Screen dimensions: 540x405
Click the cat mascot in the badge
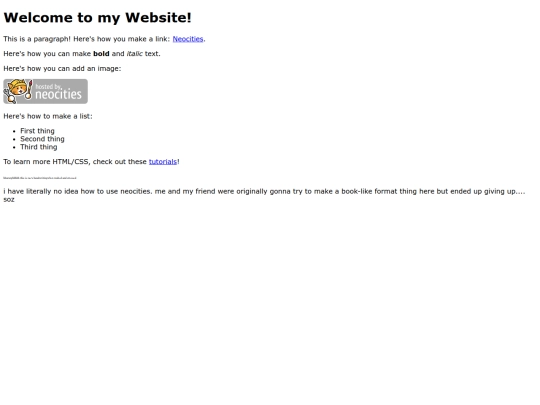(18, 91)
